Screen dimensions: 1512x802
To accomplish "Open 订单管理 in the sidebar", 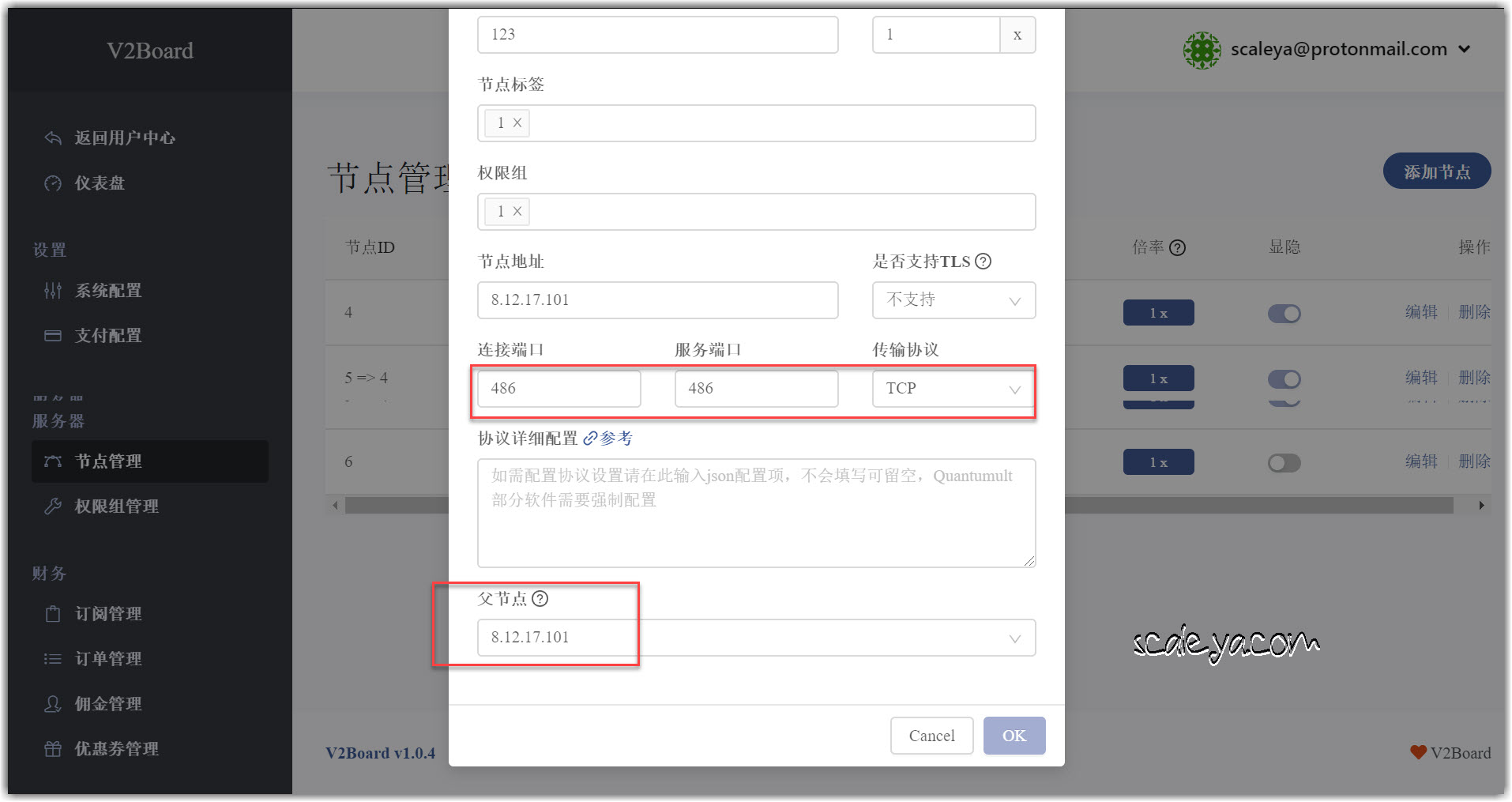I will pyautogui.click(x=107, y=659).
